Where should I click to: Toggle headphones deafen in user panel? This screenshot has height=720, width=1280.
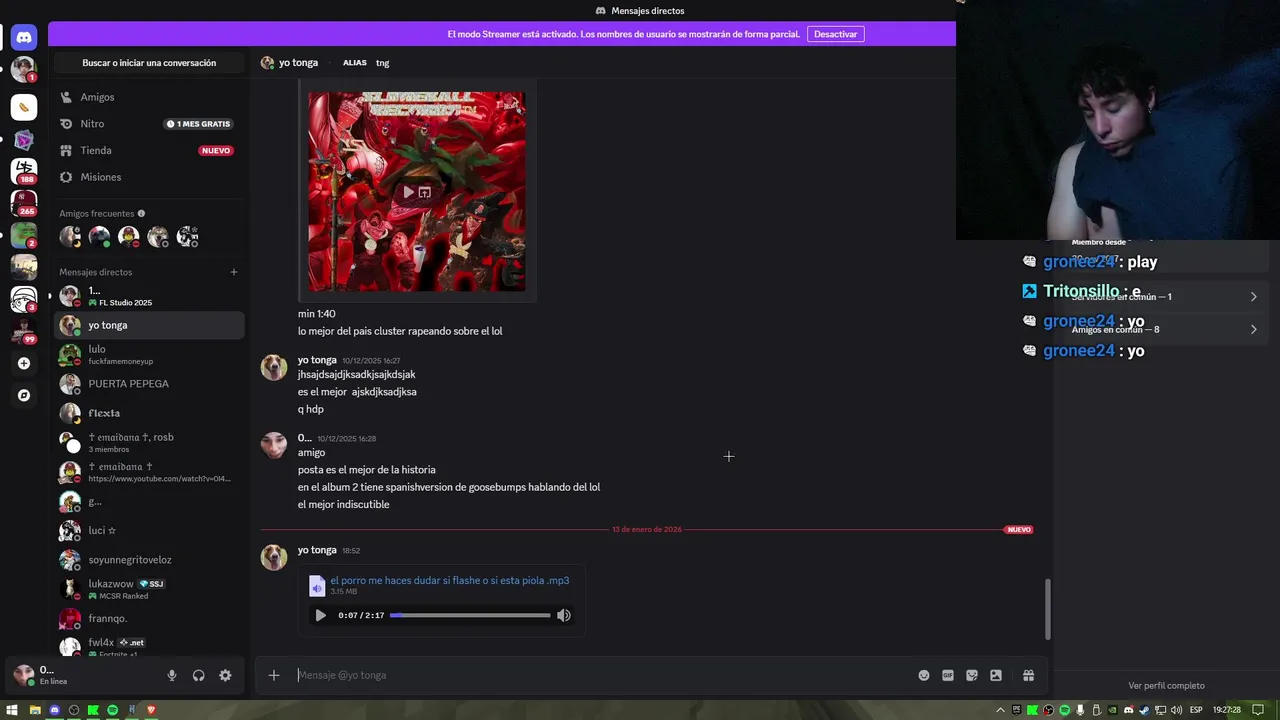198,675
